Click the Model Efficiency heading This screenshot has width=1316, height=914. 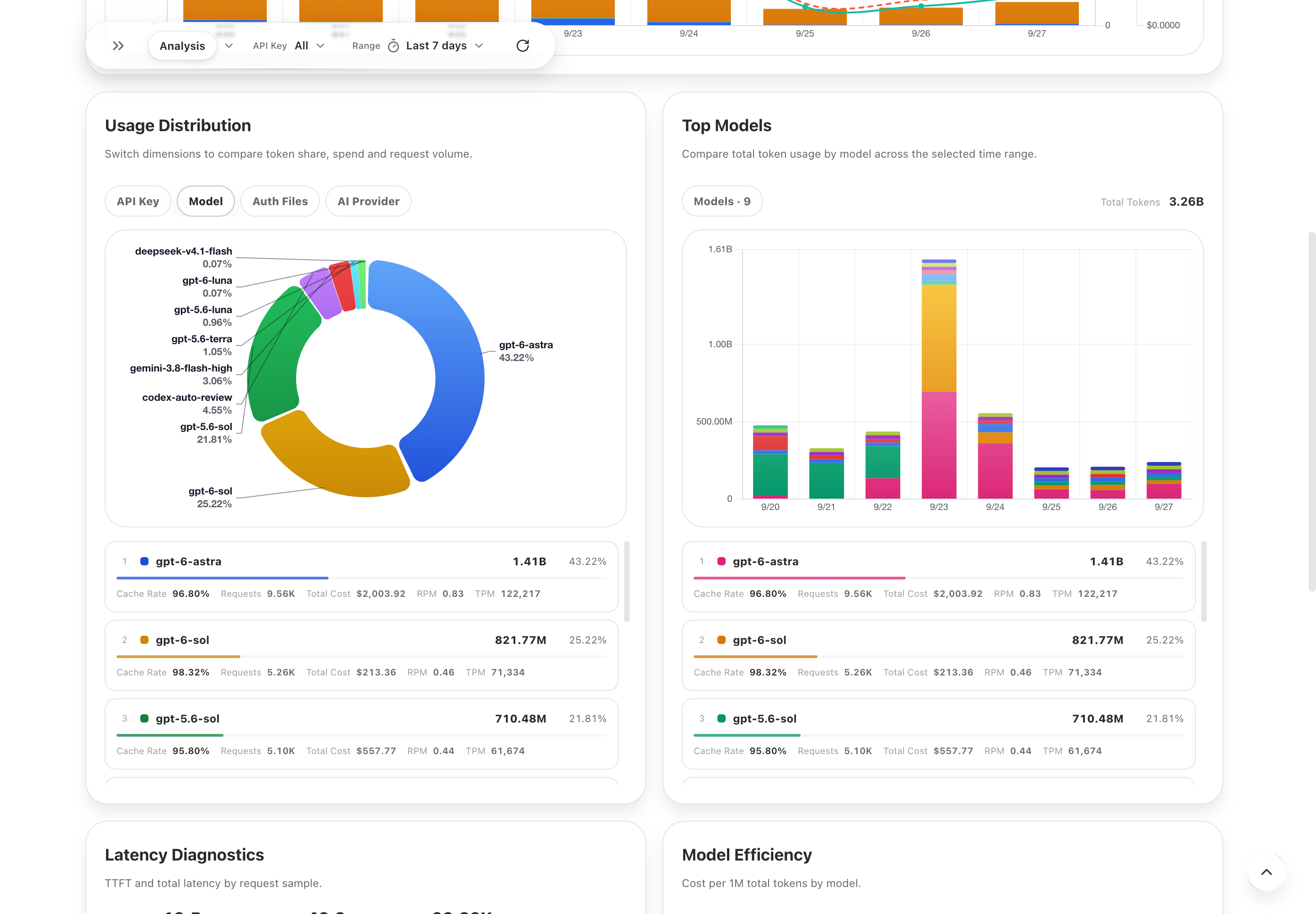[x=747, y=855]
